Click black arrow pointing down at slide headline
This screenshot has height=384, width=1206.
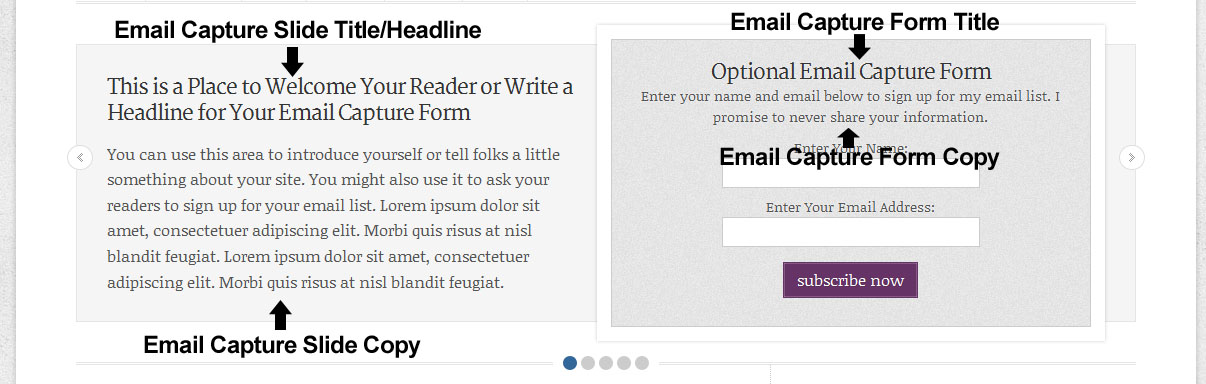292,61
